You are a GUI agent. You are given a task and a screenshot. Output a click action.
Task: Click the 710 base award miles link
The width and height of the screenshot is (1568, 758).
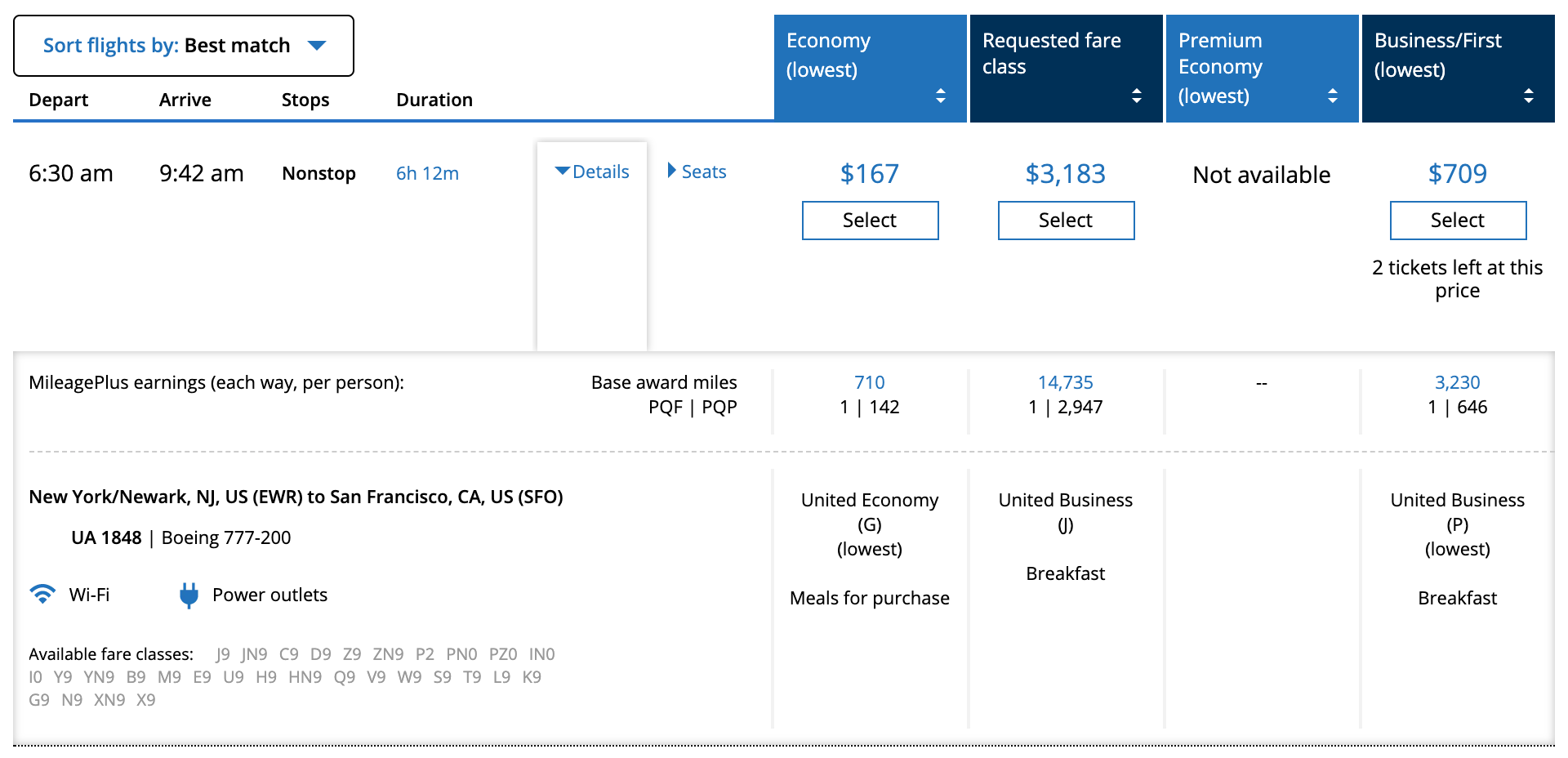[x=869, y=382]
